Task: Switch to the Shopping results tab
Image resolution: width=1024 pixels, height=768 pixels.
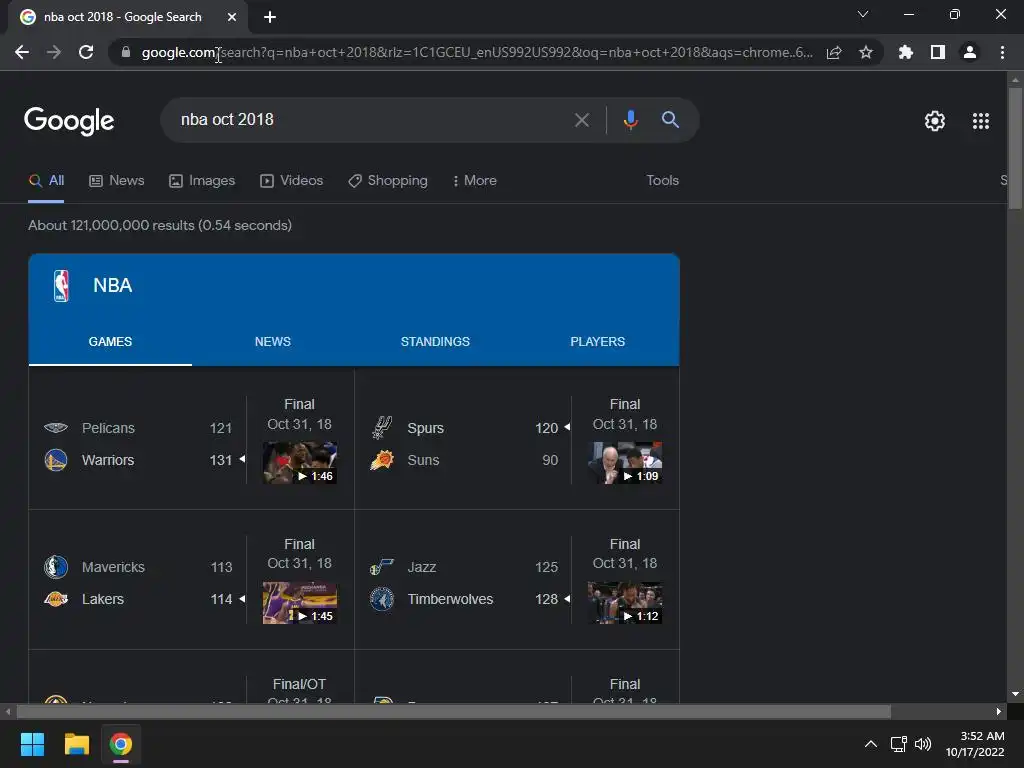Action: click(388, 180)
